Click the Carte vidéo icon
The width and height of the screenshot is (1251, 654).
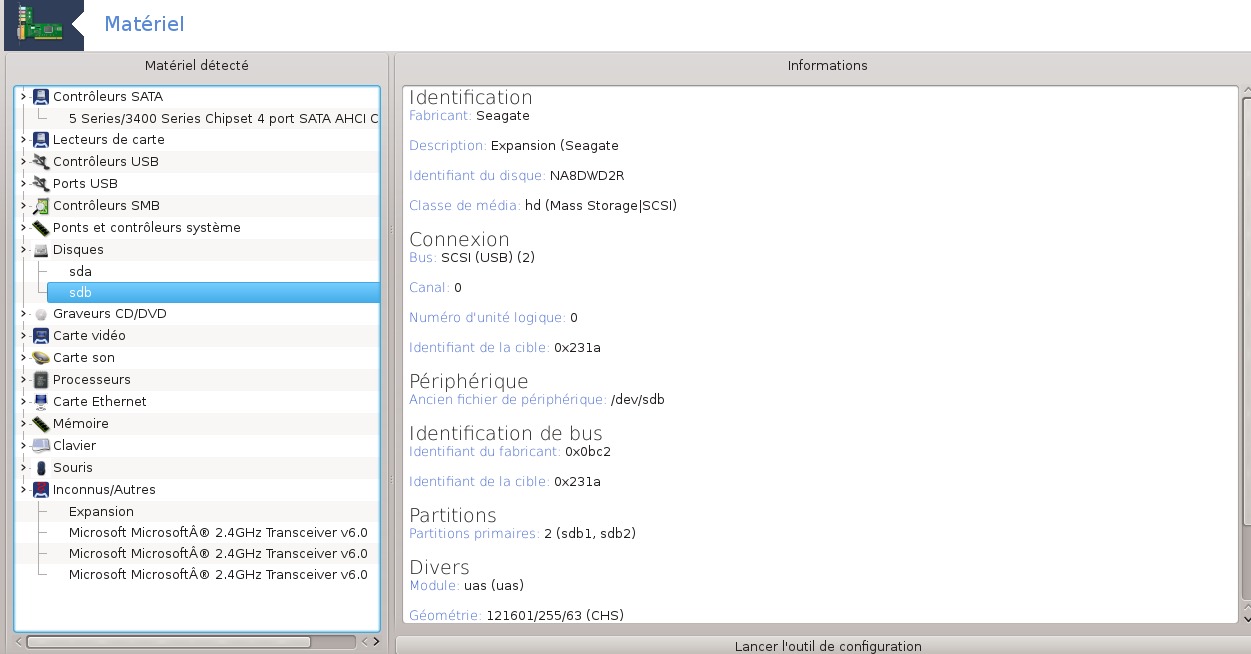click(41, 336)
